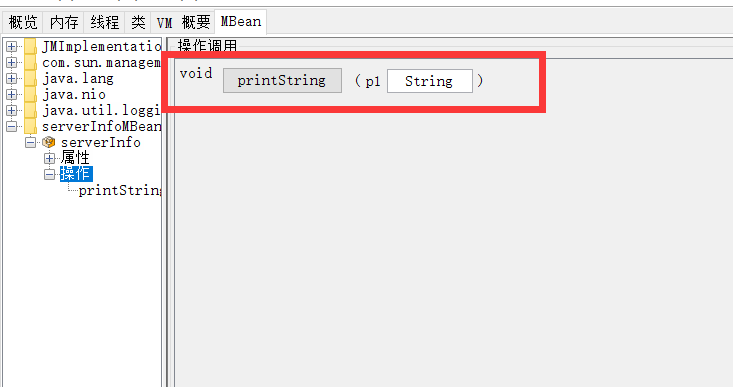Collapse the serverInfo node
Screen dimensions: 733x387
[30, 142]
